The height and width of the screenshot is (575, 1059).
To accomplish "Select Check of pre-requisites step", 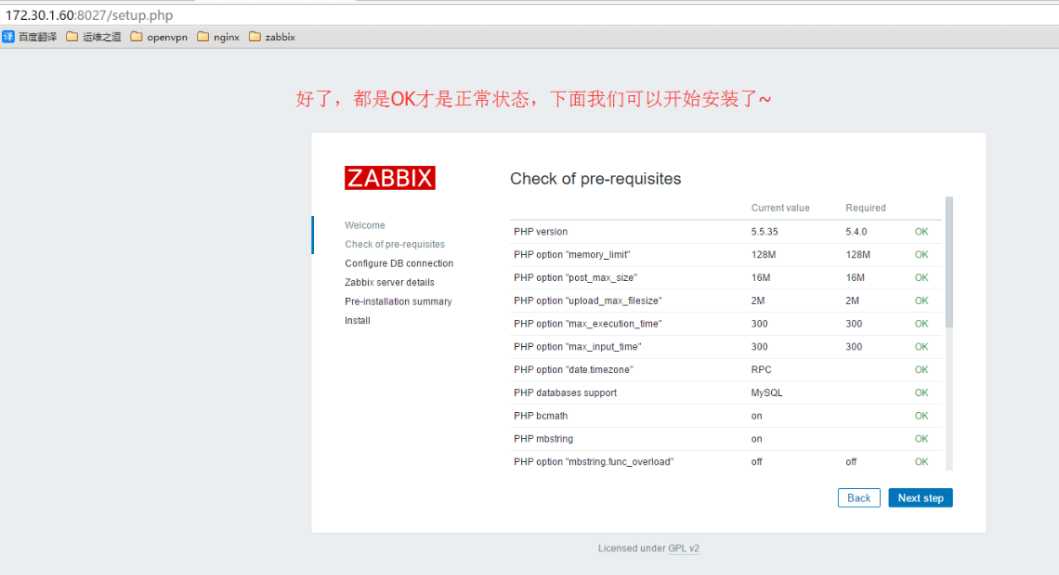I will tap(394, 244).
